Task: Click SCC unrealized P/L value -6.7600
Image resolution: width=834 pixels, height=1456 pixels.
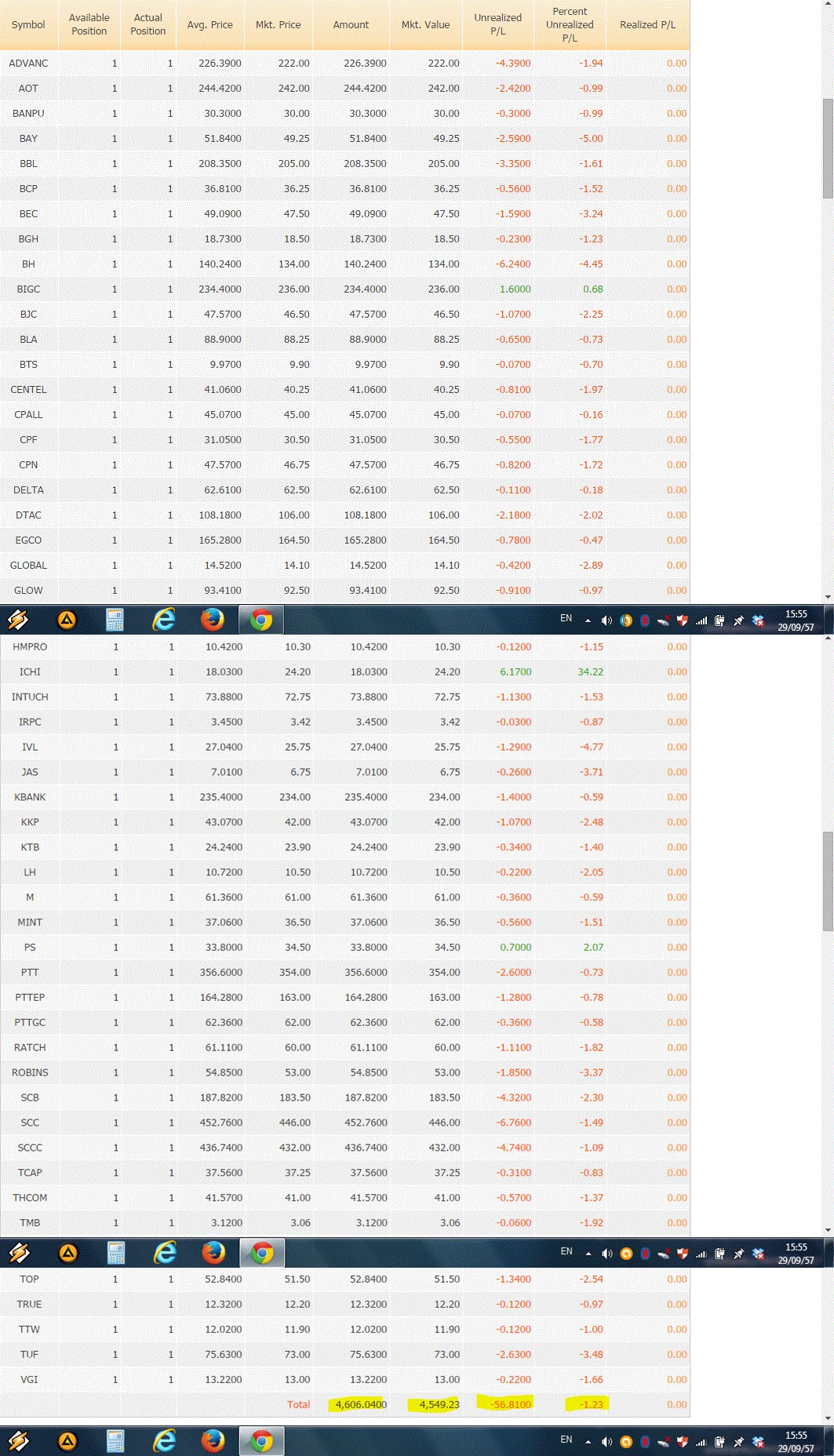Action: (514, 1123)
